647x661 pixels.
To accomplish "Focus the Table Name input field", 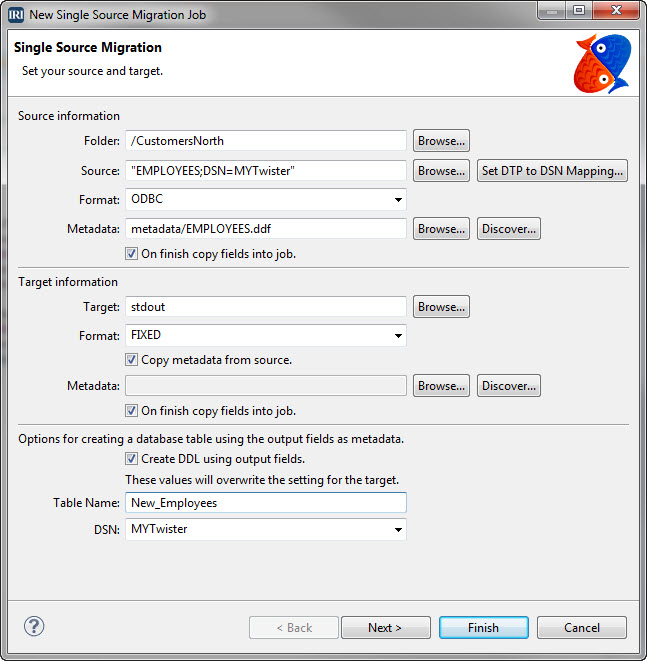I will 266,503.
